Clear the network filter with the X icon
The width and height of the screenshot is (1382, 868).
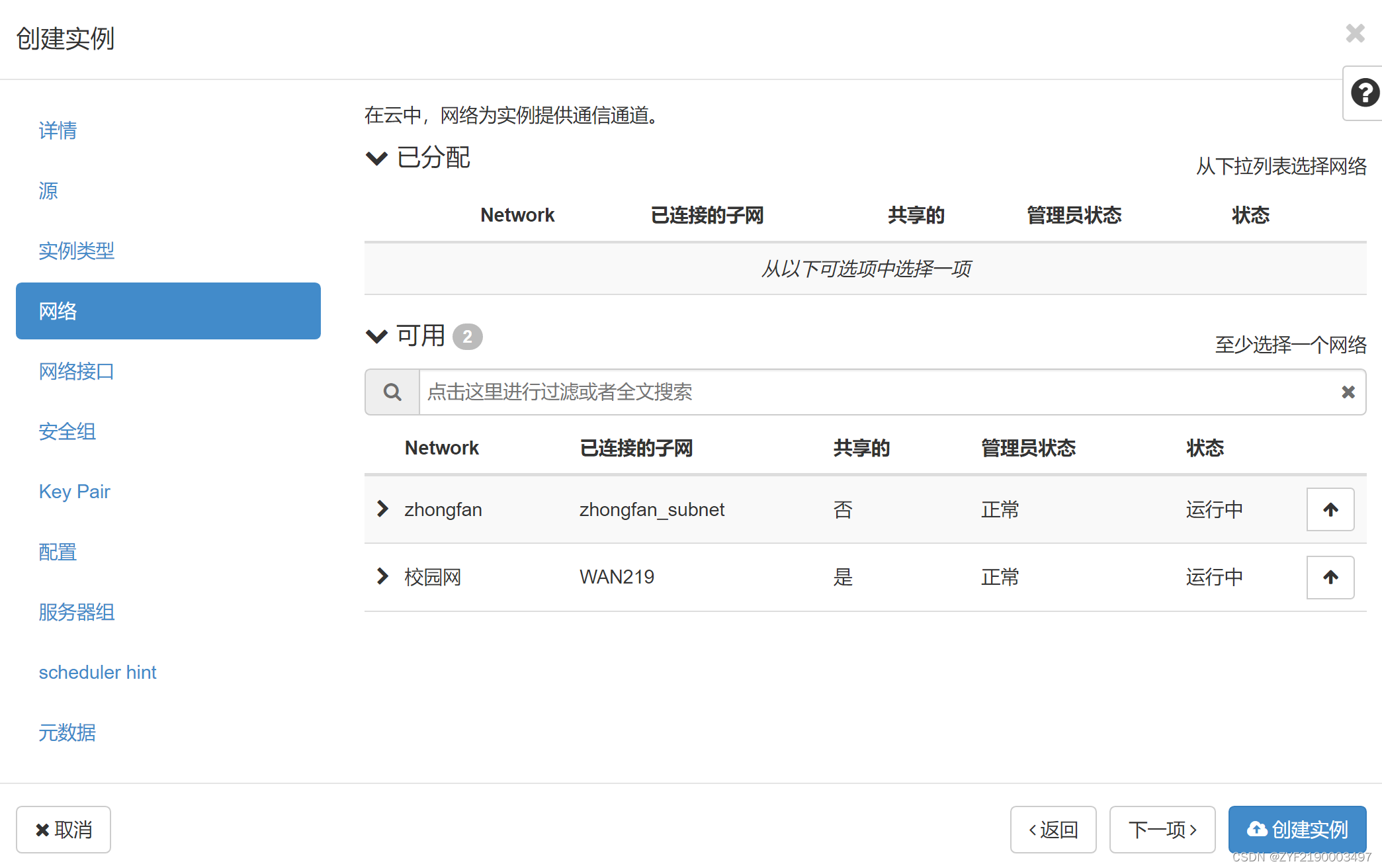pos(1348,392)
